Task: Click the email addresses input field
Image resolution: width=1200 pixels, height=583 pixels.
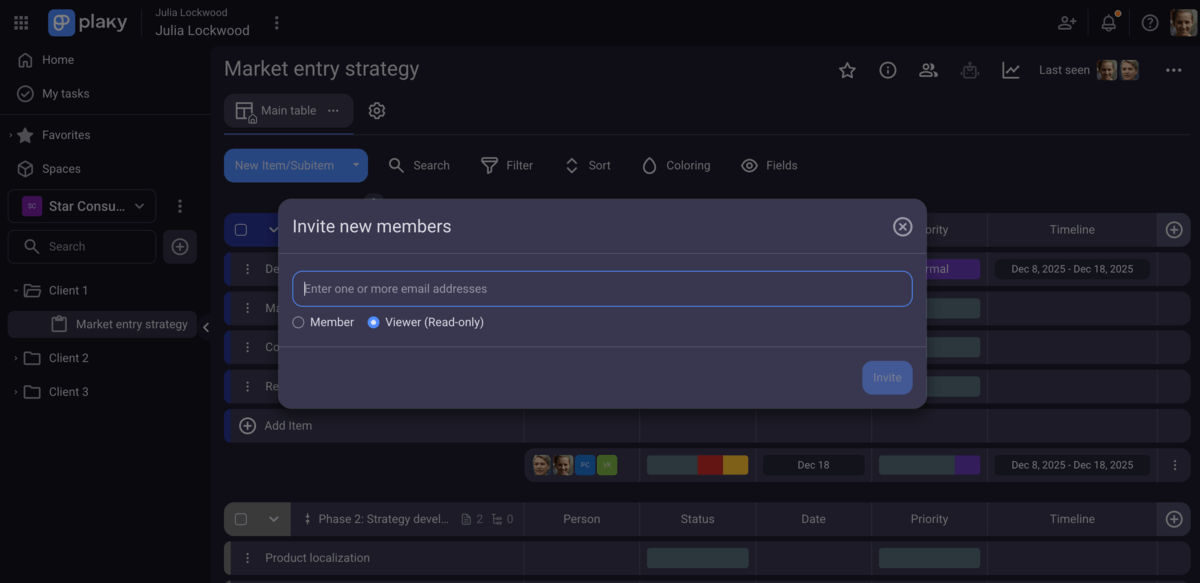Action: click(601, 288)
